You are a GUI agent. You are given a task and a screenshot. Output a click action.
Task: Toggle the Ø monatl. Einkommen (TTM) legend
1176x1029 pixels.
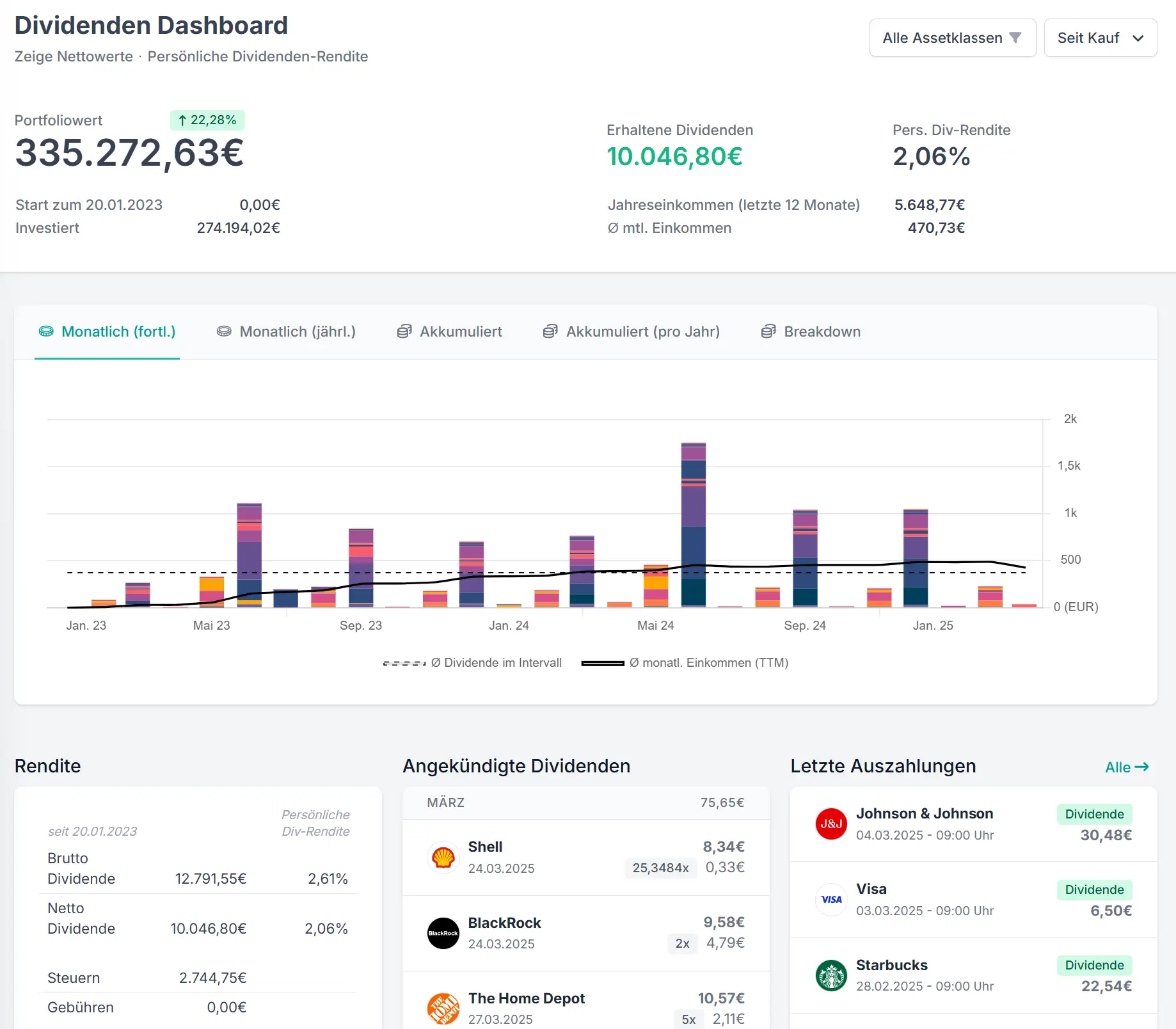click(x=685, y=663)
